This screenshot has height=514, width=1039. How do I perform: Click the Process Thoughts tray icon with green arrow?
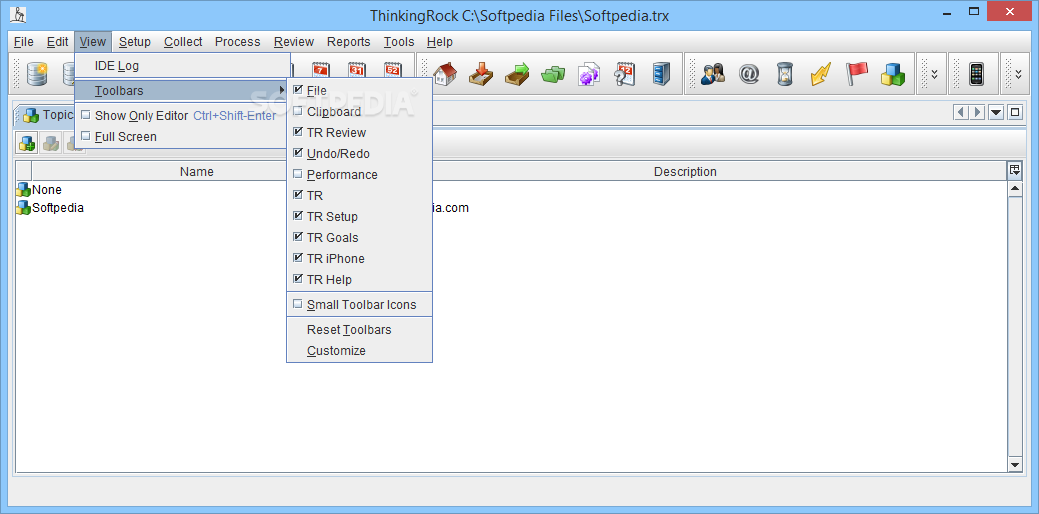coord(517,74)
